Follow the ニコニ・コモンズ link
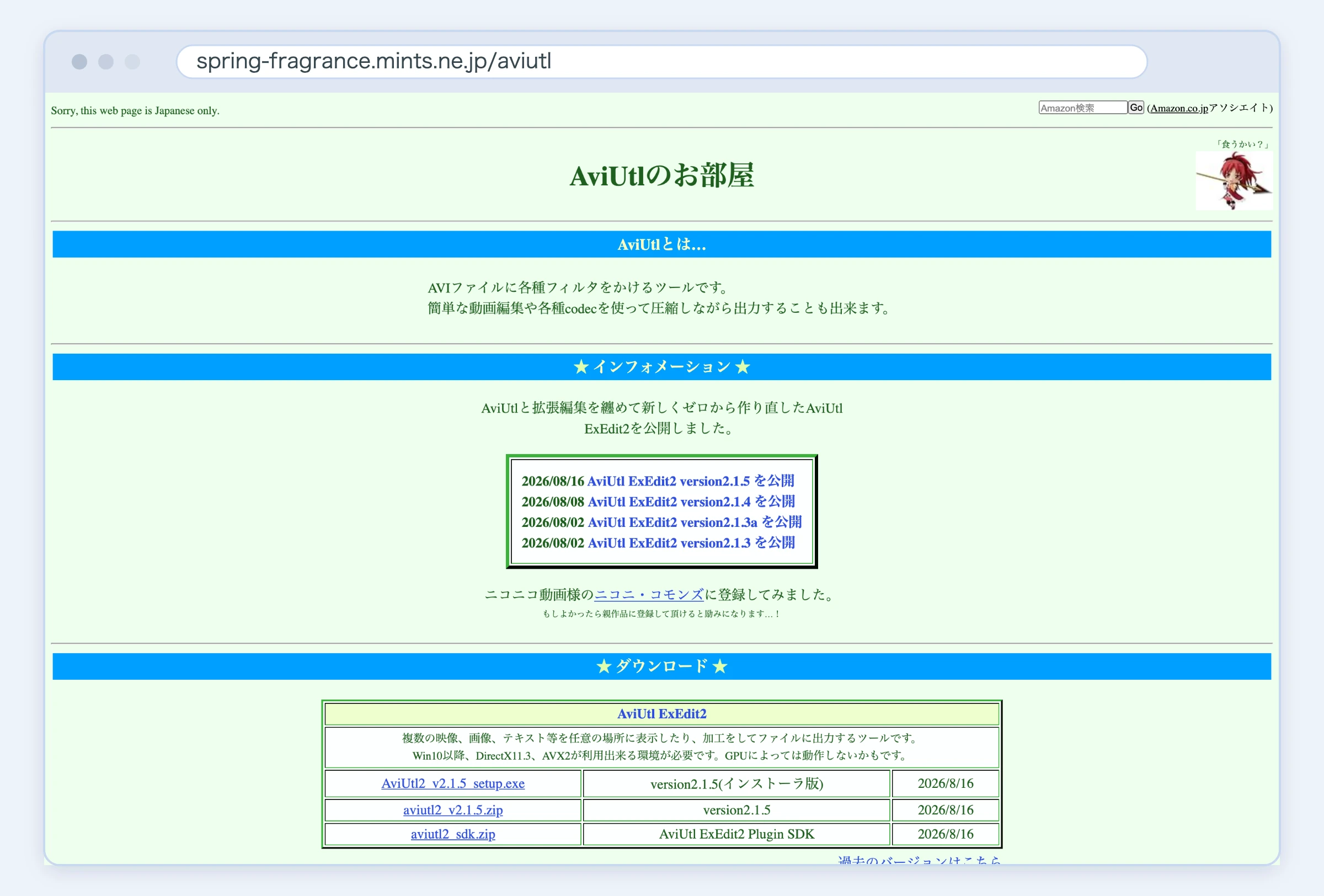 click(649, 594)
